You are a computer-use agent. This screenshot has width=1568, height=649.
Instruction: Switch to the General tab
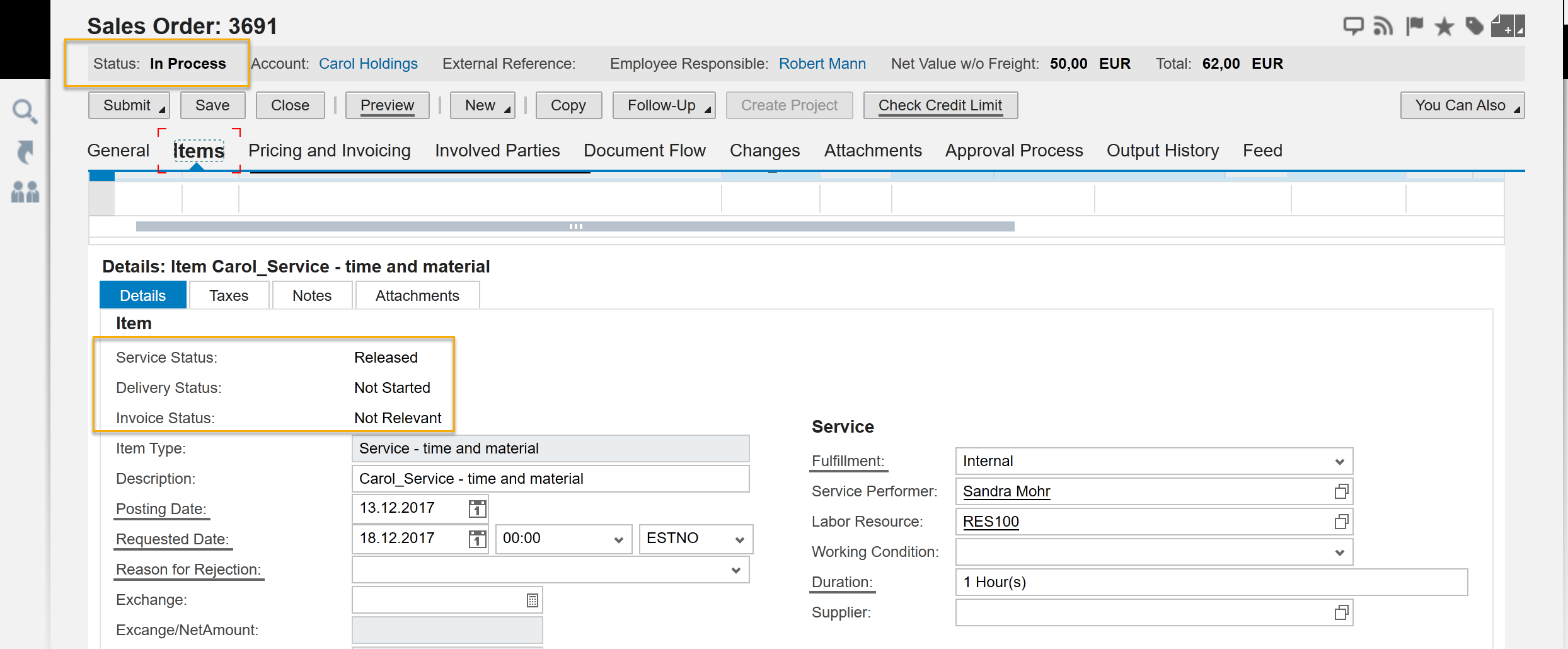(118, 151)
